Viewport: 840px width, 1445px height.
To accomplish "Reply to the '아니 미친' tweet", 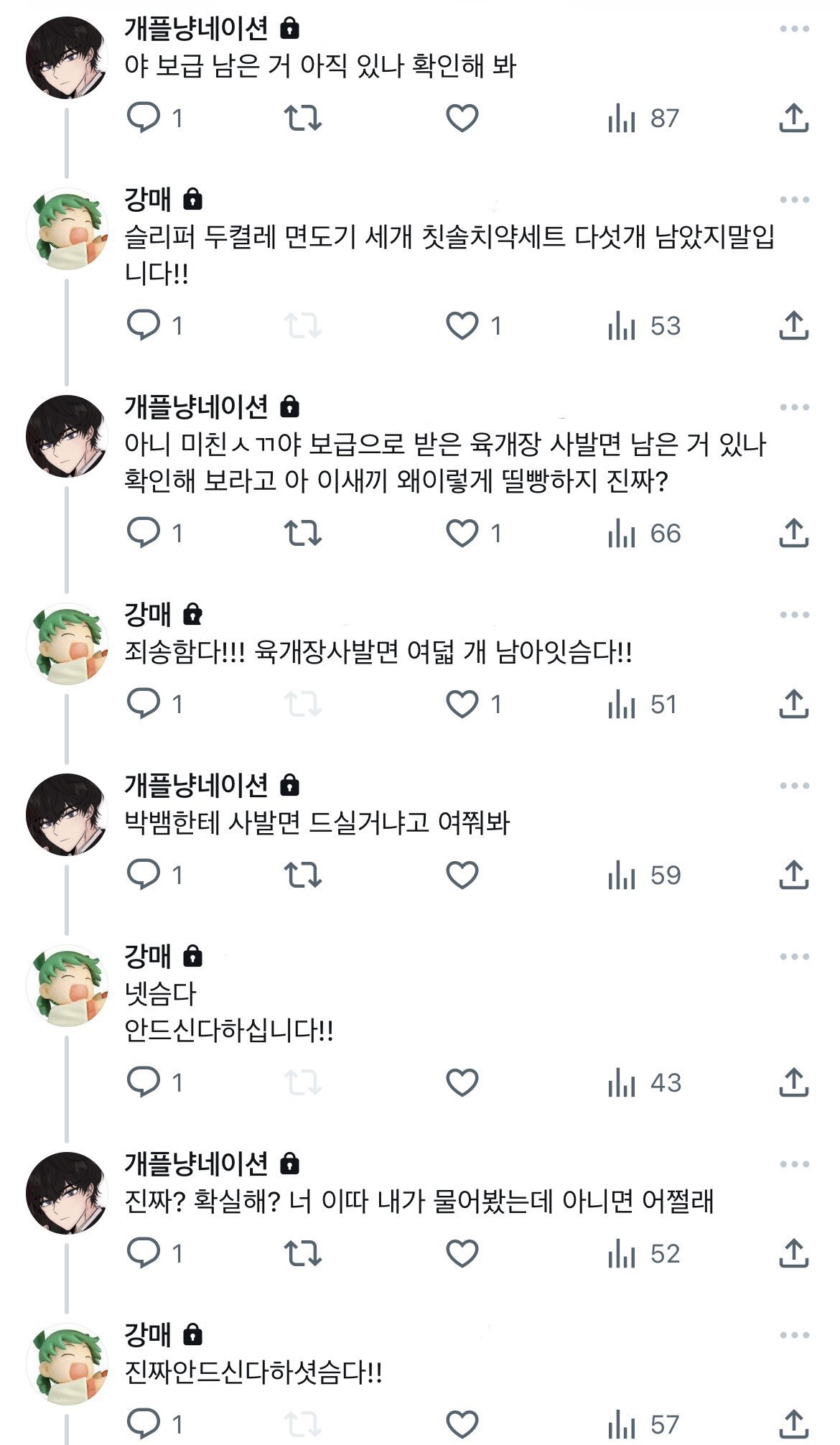I will pos(144,533).
